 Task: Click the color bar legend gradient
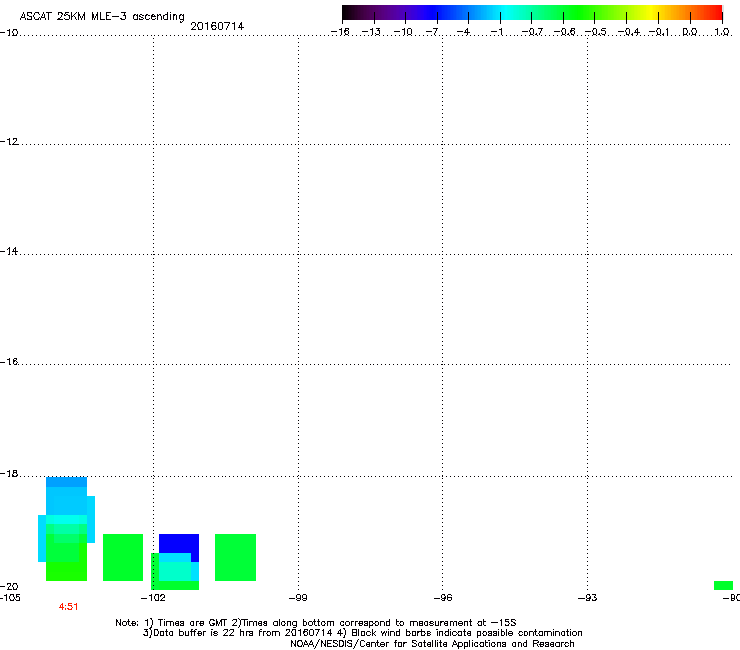point(532,12)
